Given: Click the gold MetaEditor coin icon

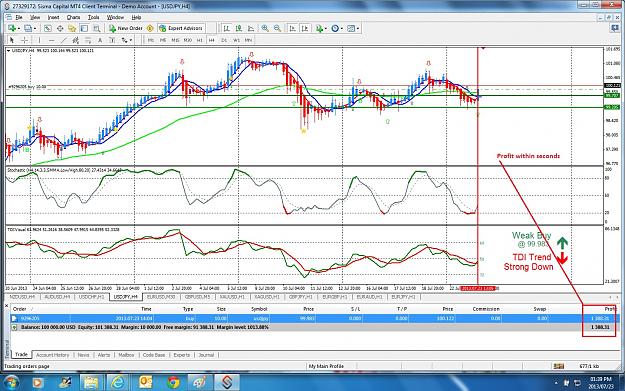Looking at the screenshot, I should 150,28.
